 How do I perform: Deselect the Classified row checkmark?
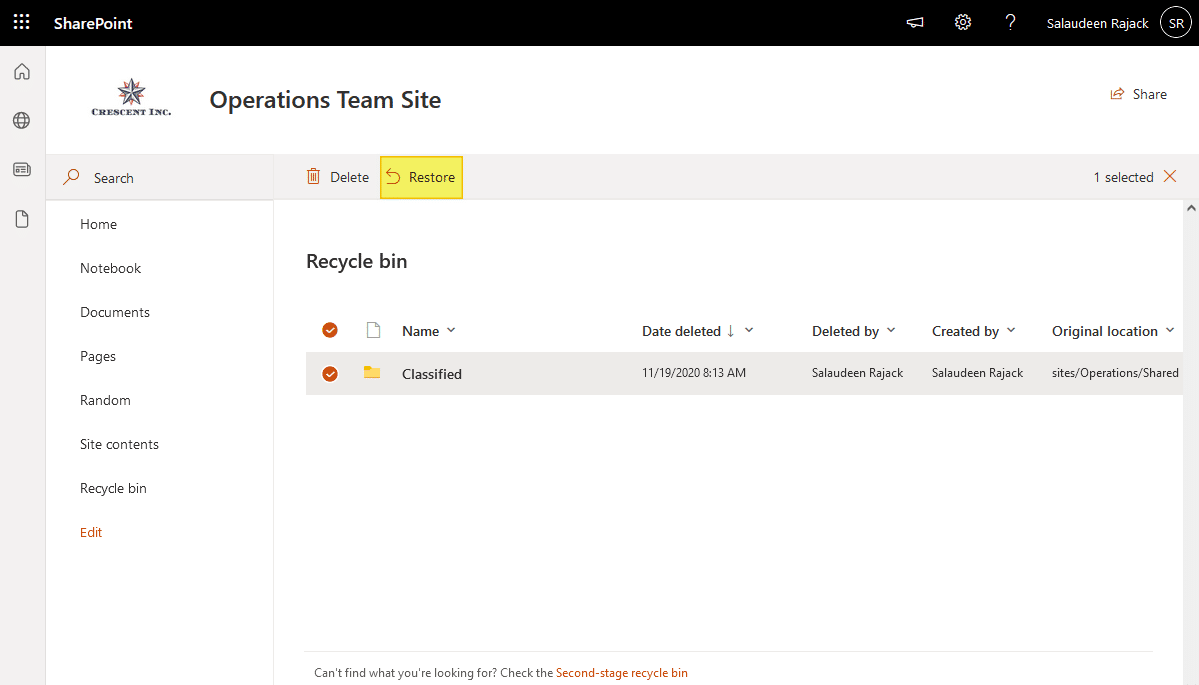tap(329, 373)
